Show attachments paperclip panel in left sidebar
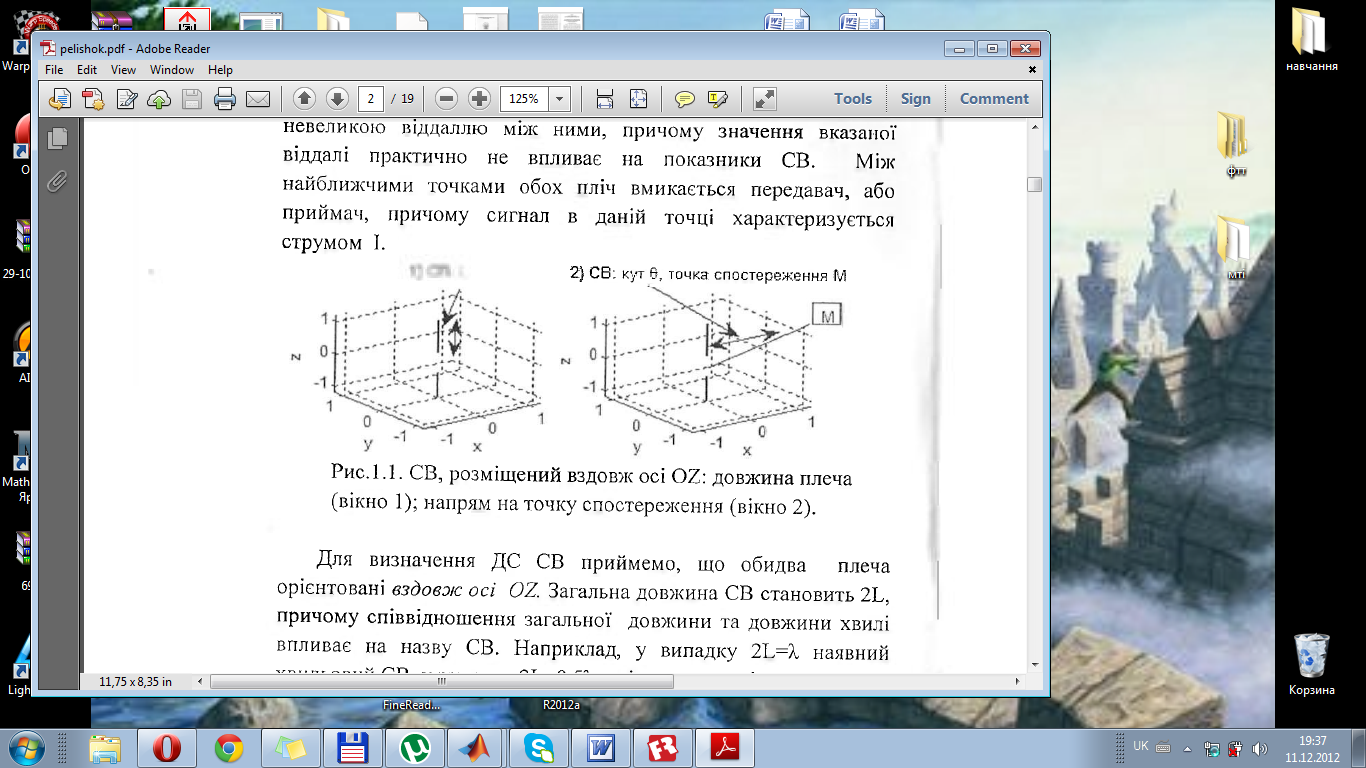This screenshot has width=1366, height=768. pos(57,181)
